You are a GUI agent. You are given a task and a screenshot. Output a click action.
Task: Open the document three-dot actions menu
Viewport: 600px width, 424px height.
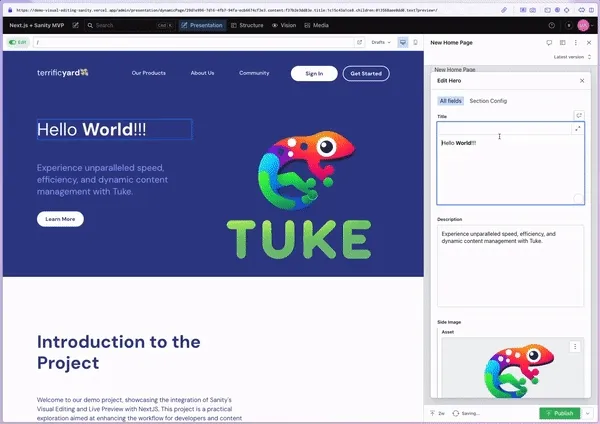pos(575,43)
